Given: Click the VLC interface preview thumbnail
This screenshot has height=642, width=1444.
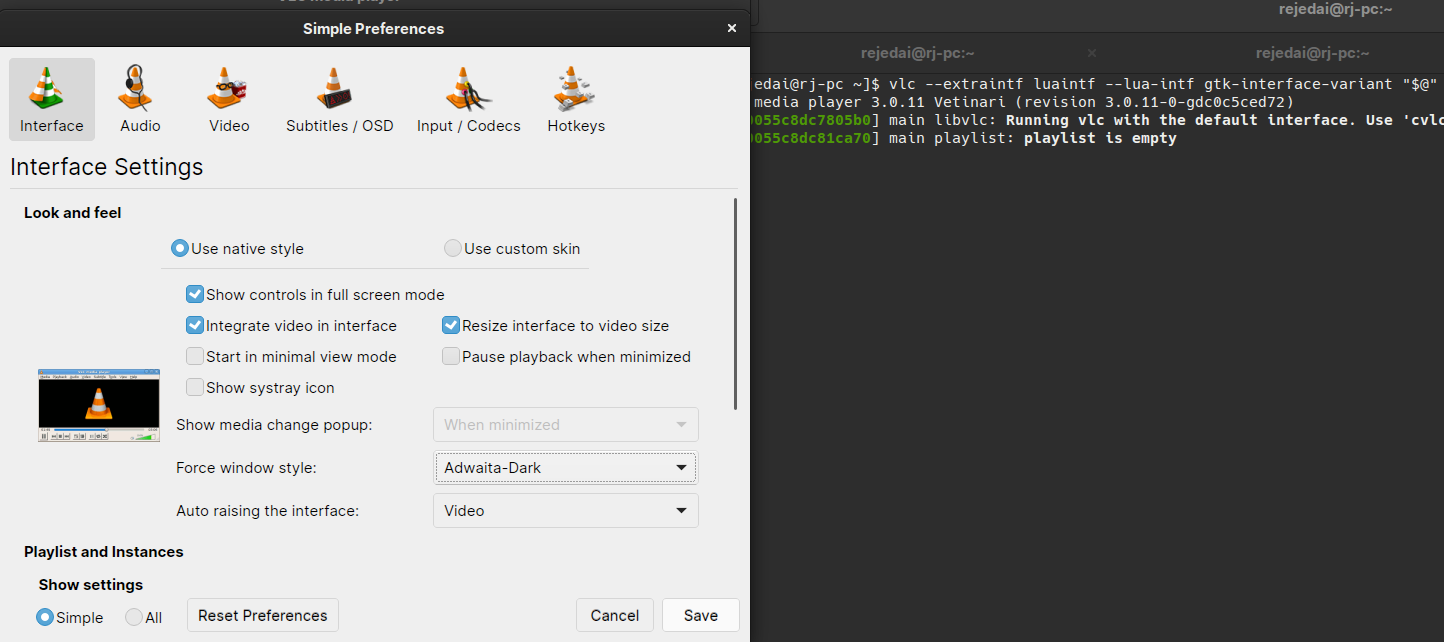Looking at the screenshot, I should pos(99,405).
